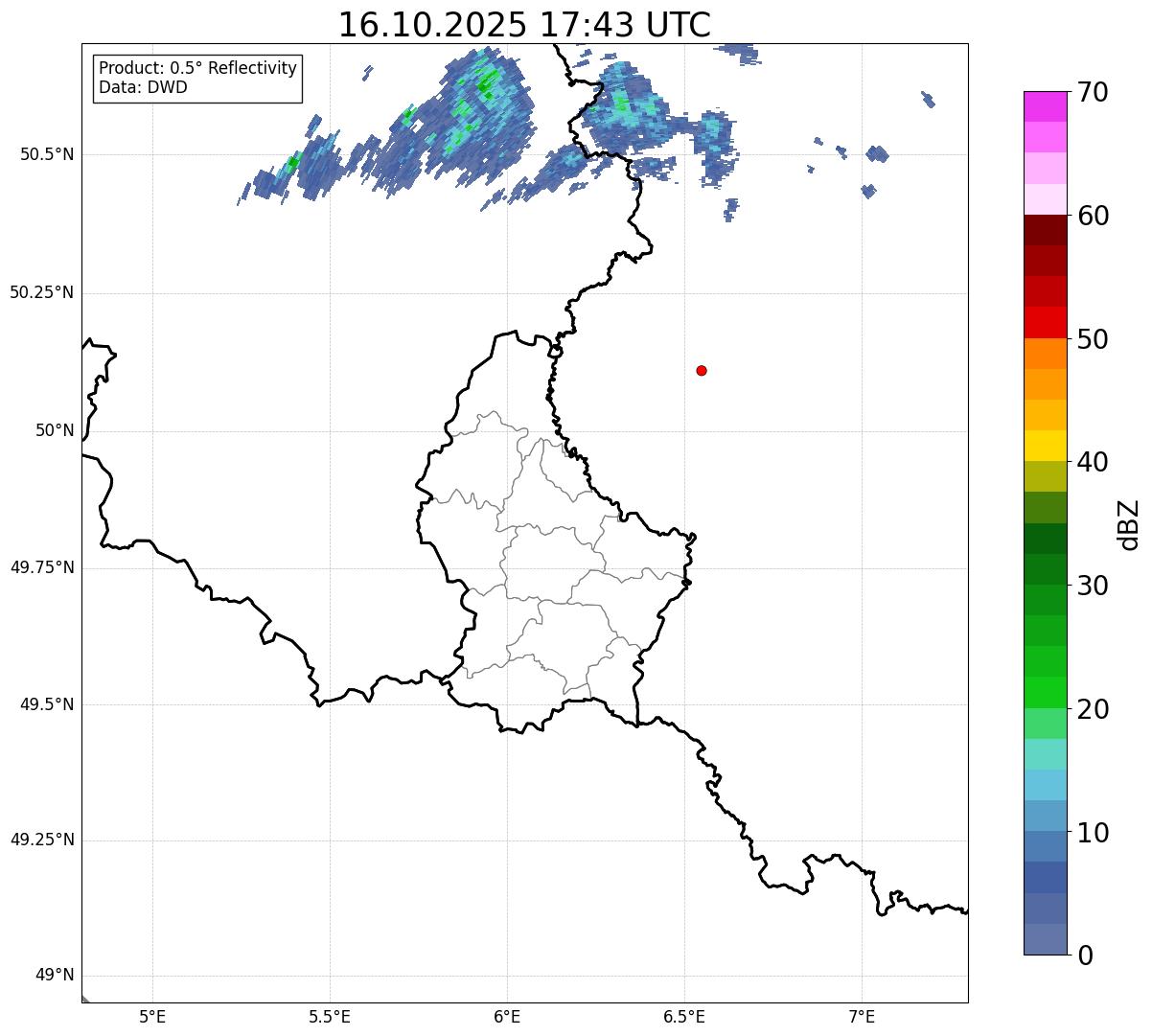Click the 7°E longitude axis label
1152x1036 pixels.
pyautogui.click(x=862, y=1017)
